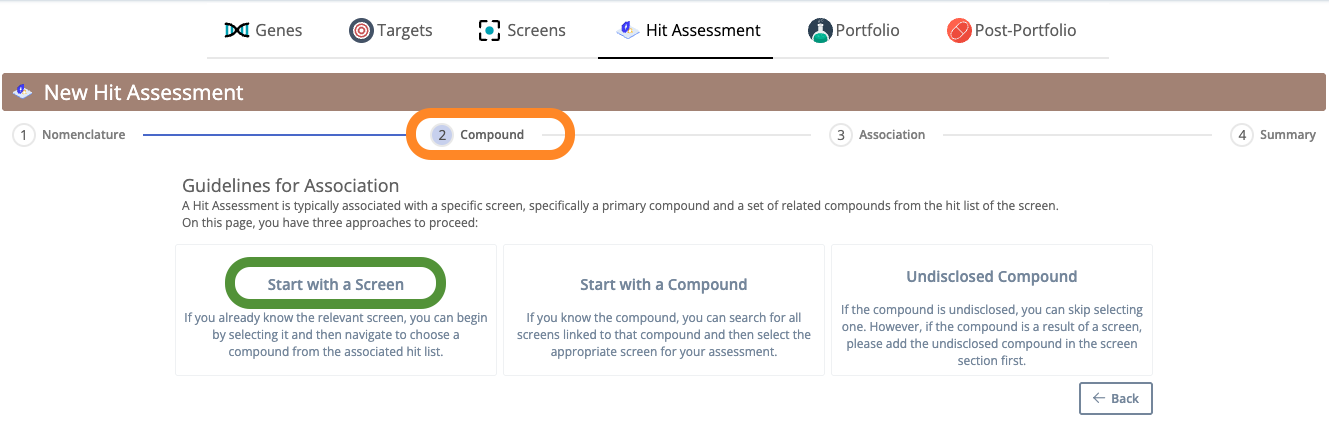Click the Genes DNA icon

pos(237,30)
